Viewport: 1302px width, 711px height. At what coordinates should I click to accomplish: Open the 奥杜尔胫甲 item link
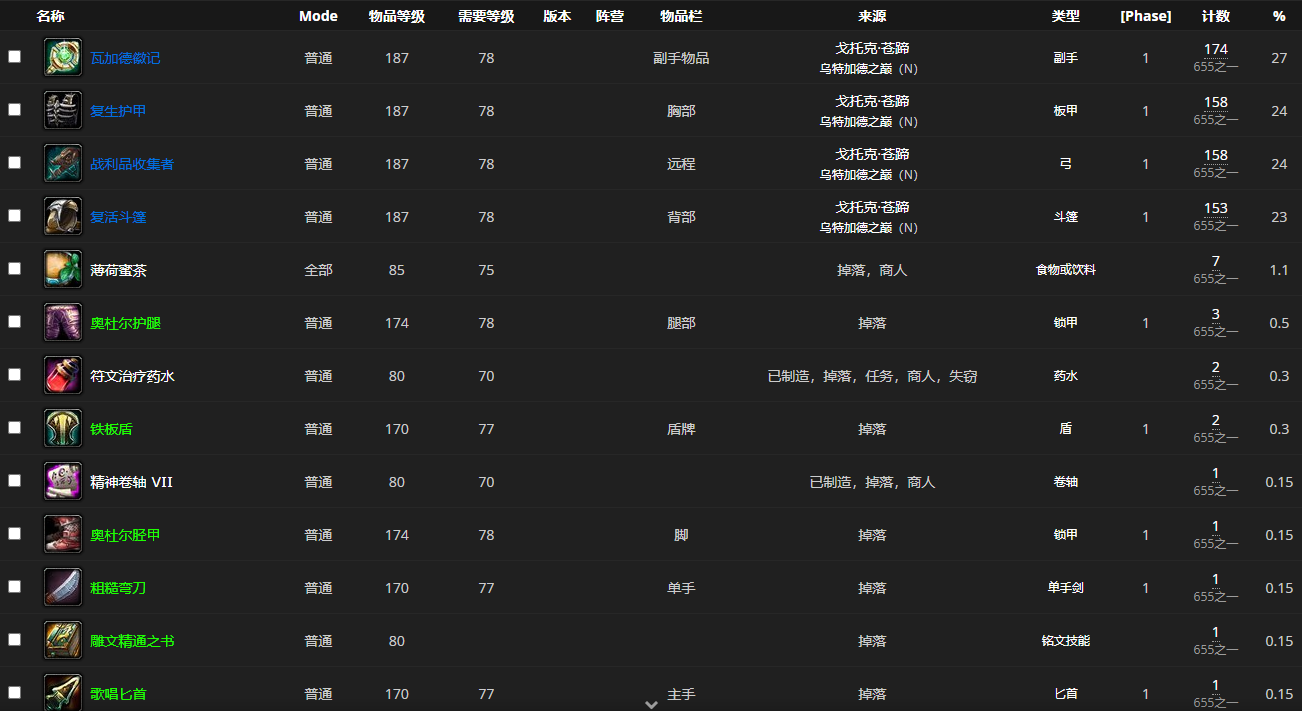pyautogui.click(x=125, y=535)
